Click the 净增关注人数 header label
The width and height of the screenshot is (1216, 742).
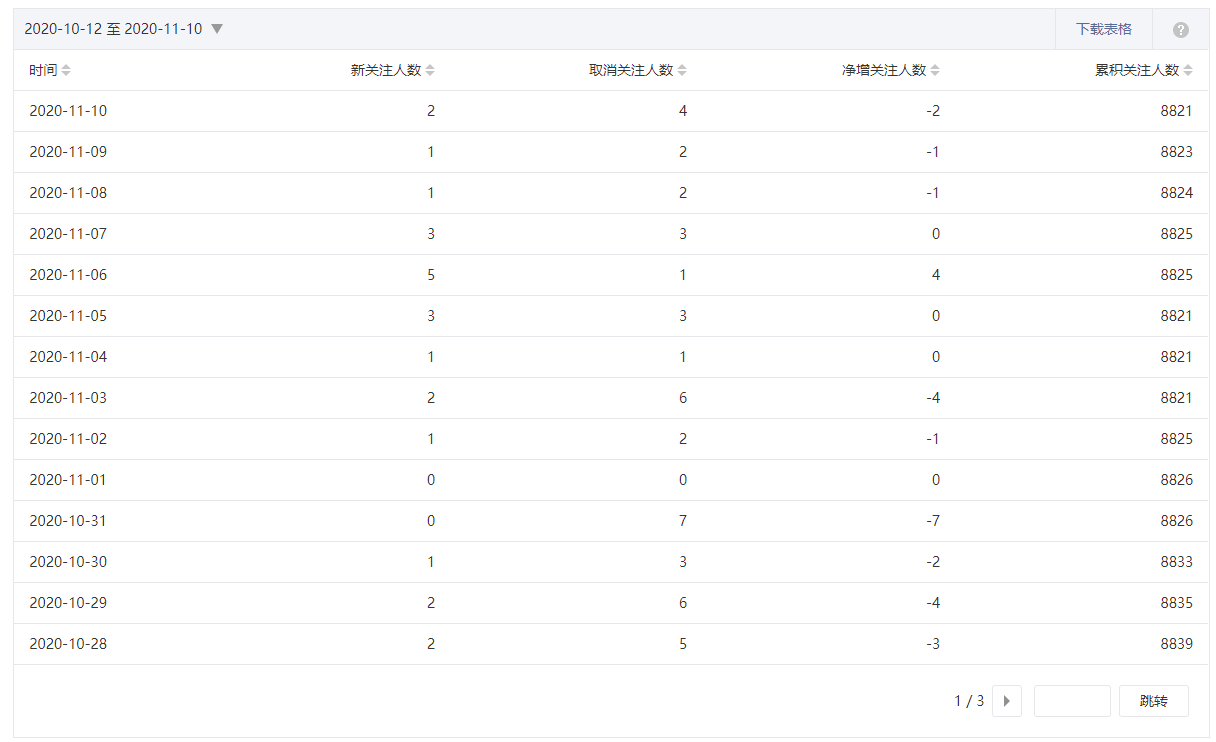click(884, 70)
